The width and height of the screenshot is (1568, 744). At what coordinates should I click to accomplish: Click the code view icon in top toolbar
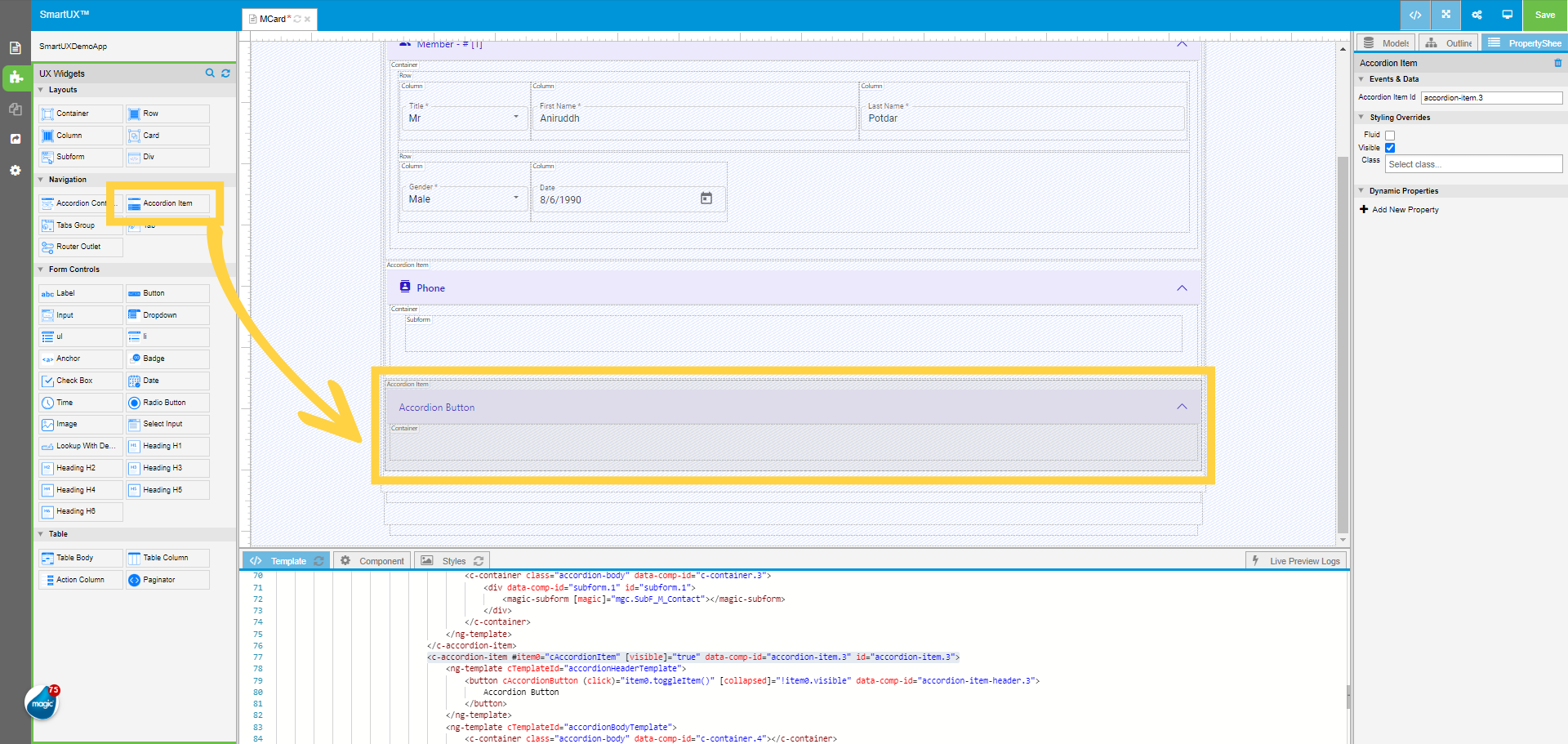click(x=1415, y=15)
